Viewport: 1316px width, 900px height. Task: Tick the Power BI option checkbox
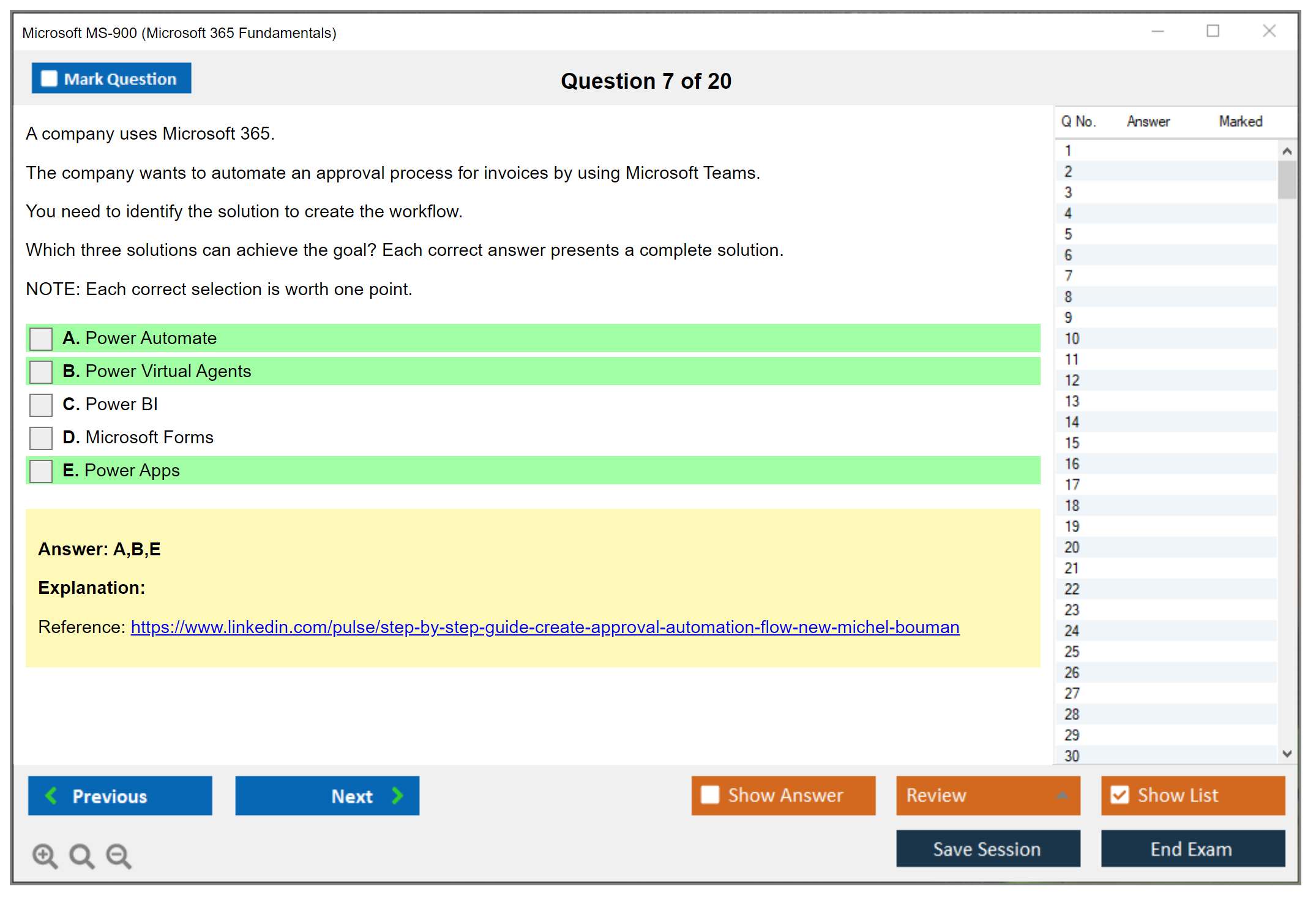coord(41,405)
